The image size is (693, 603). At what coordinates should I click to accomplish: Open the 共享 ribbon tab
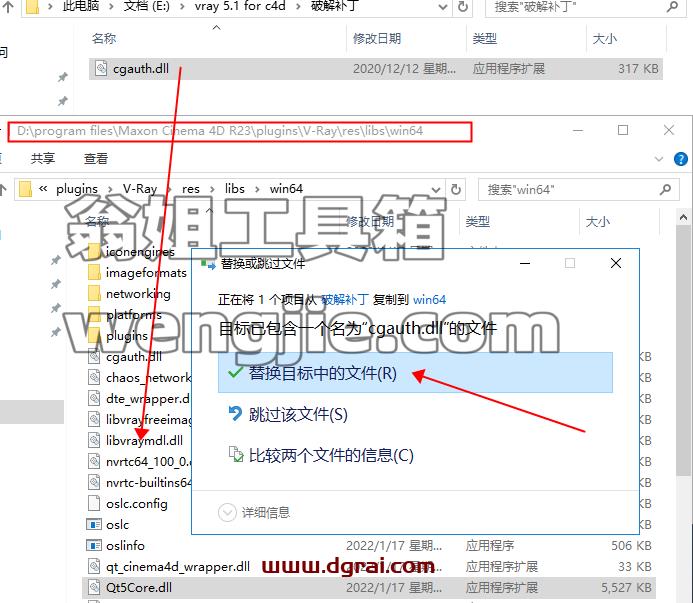point(43,158)
